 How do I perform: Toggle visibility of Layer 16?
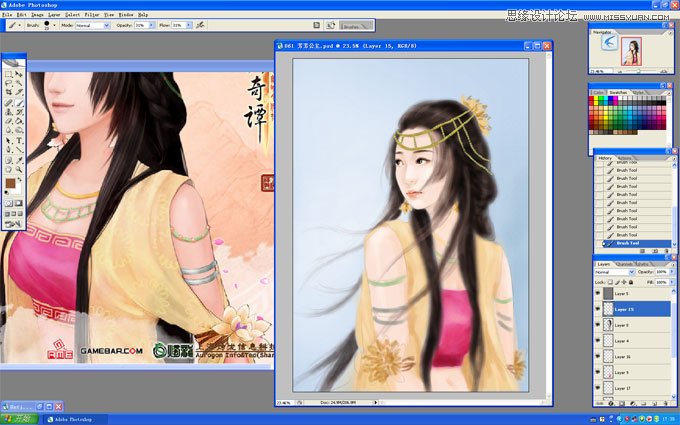pos(598,356)
